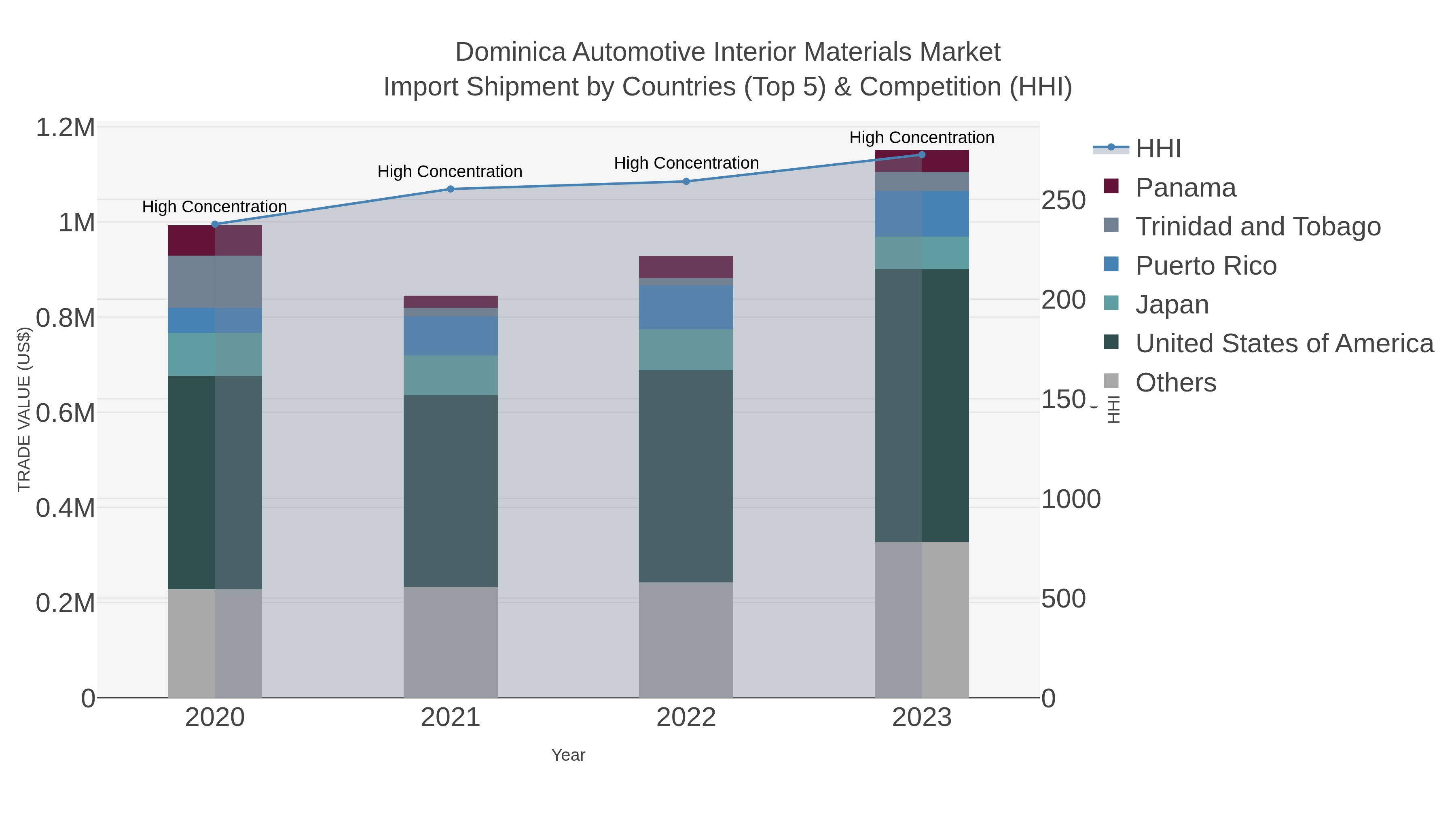Click the 2021 Puerto Rico bar segment
Screen dimensions: 1456x819
click(x=451, y=336)
